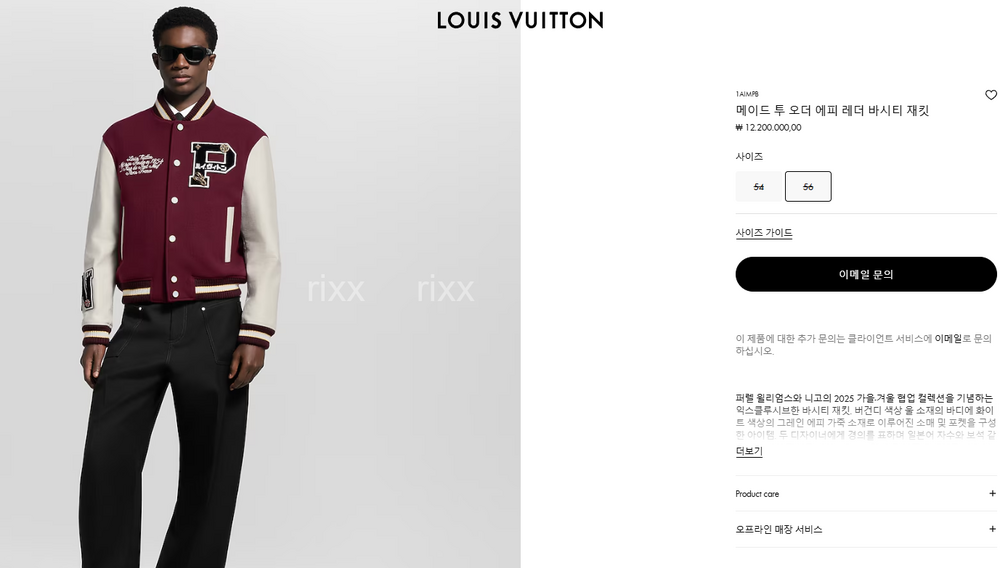Select size 56 option
This screenshot has height=568, width=1000.
pyautogui.click(x=808, y=187)
